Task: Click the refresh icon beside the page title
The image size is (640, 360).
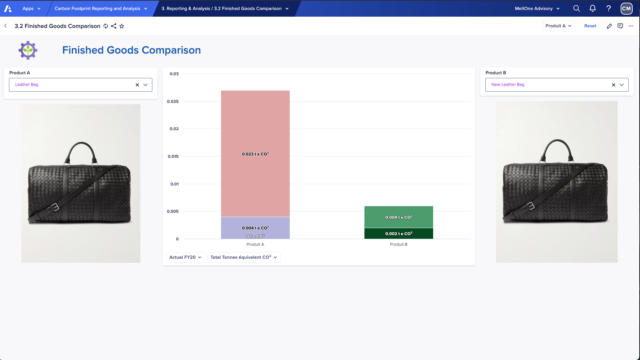Action: click(x=106, y=26)
